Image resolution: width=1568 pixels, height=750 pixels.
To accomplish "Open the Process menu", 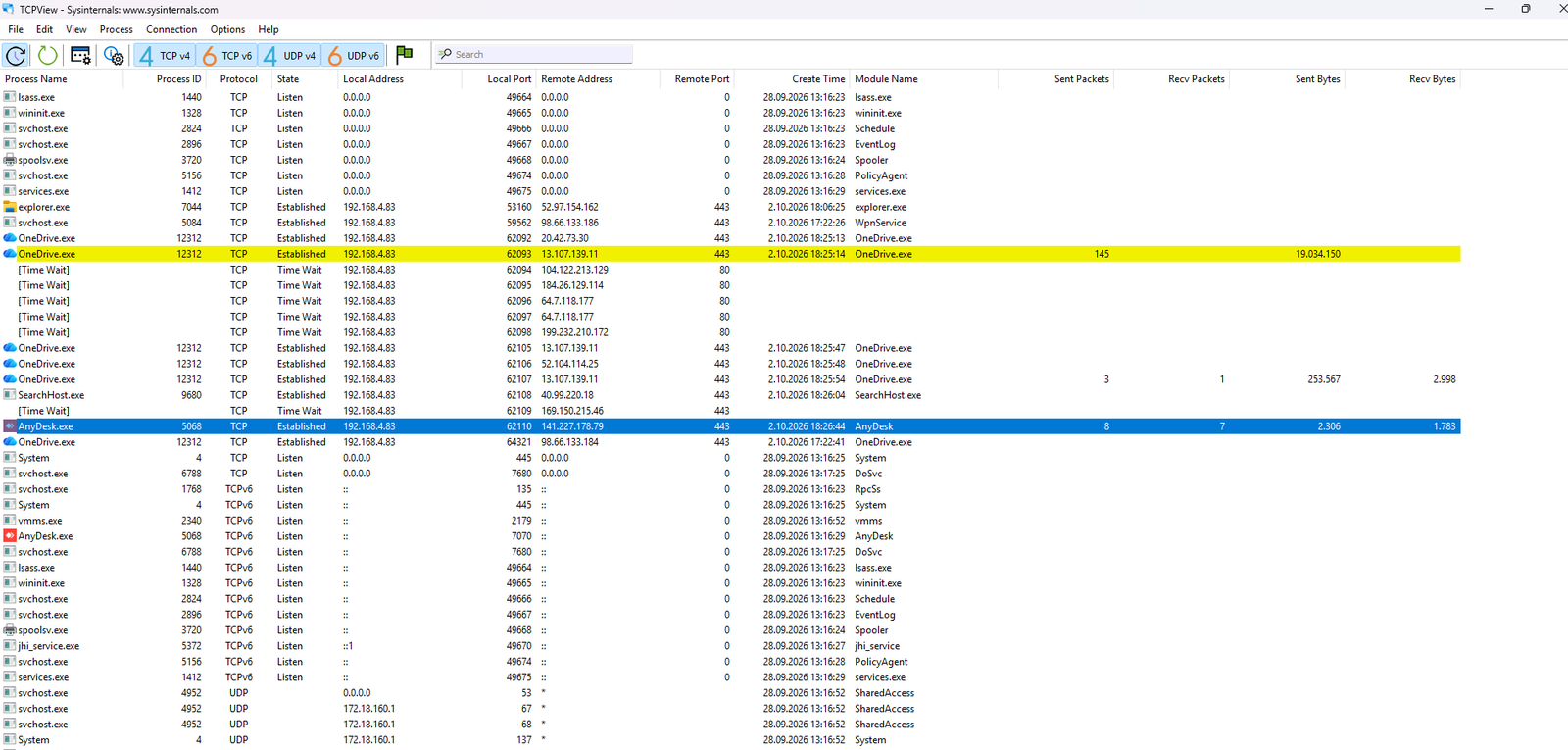I will click(117, 29).
